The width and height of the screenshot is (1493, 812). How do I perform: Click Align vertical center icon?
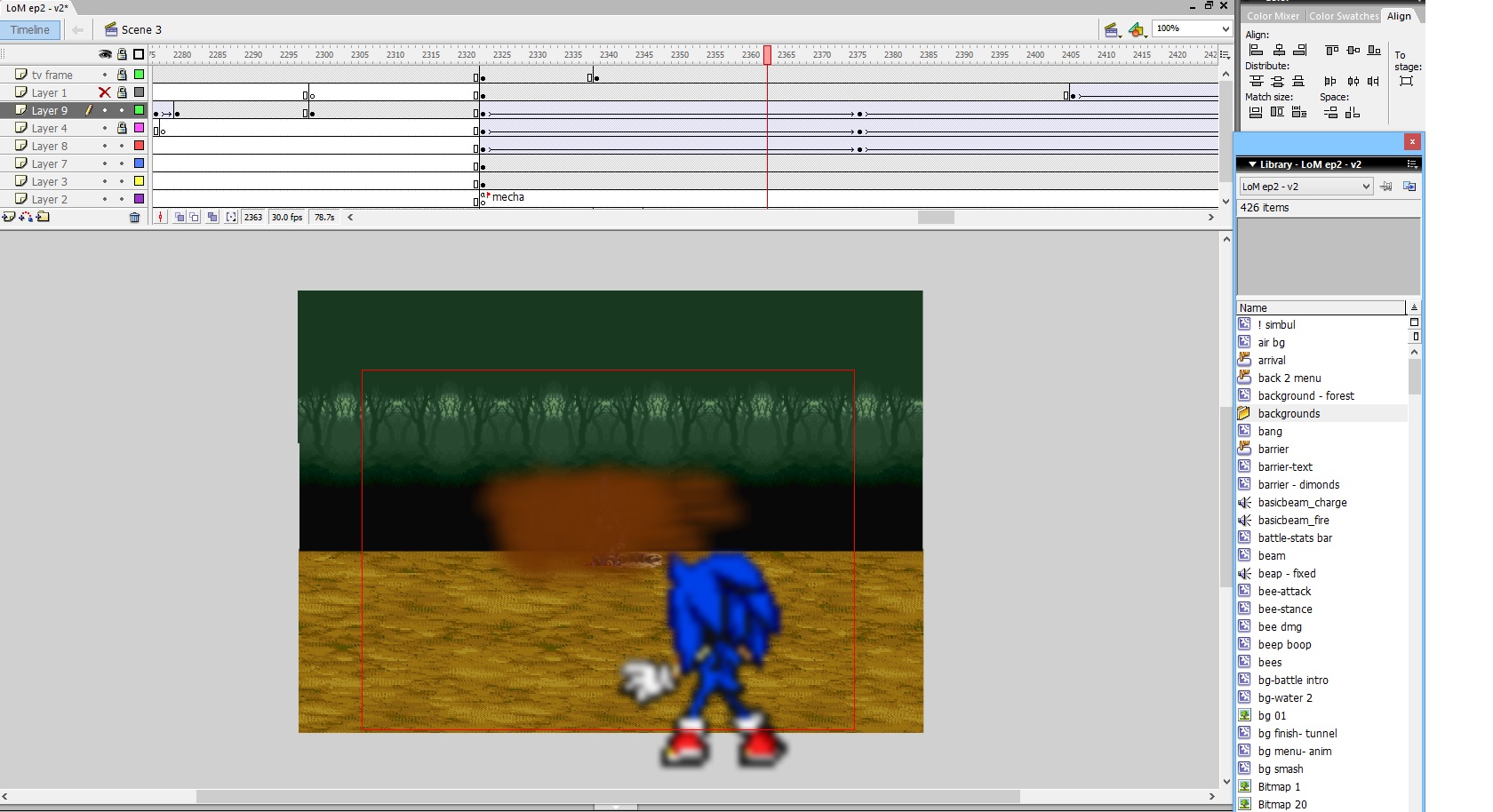tap(1353, 50)
